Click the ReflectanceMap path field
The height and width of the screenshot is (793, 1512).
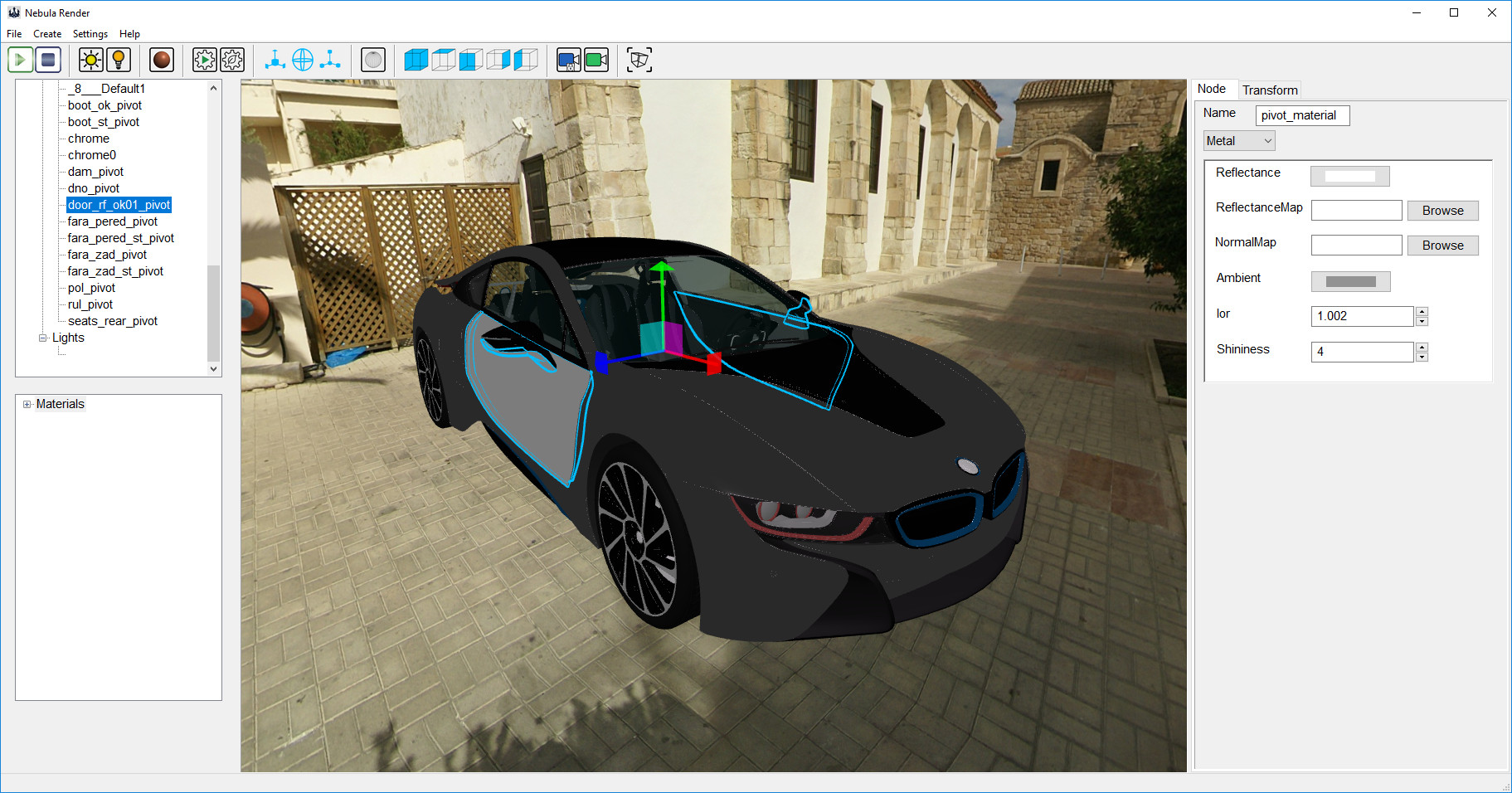[1356, 211]
